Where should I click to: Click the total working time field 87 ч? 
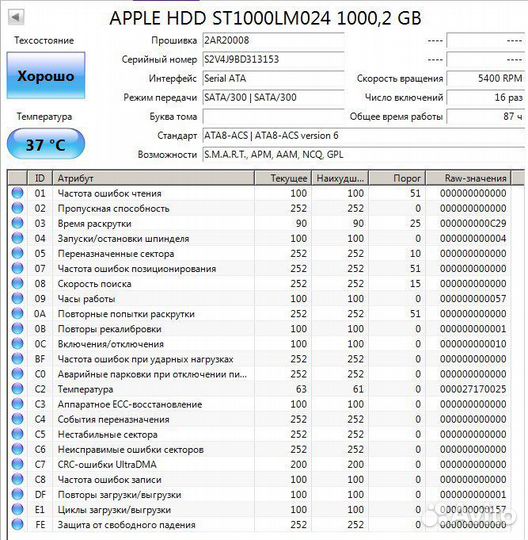[x=485, y=116]
